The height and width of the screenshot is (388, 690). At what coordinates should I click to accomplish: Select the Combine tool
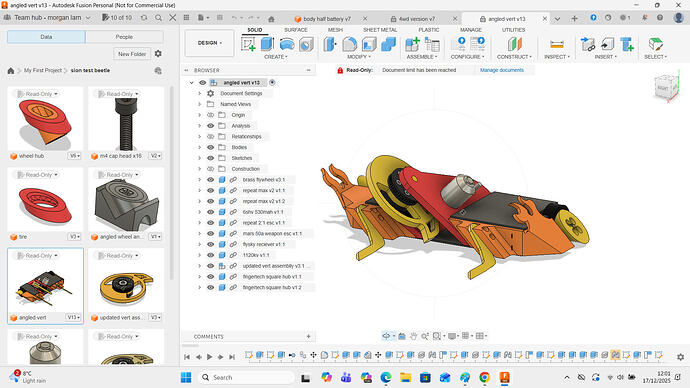coord(388,44)
